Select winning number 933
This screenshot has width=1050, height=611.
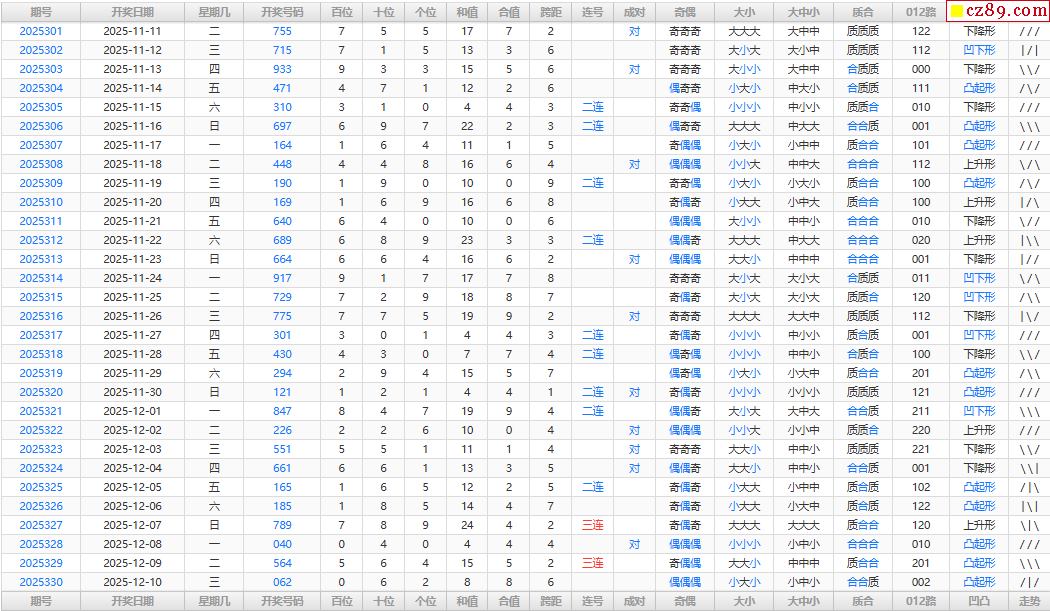(x=283, y=69)
